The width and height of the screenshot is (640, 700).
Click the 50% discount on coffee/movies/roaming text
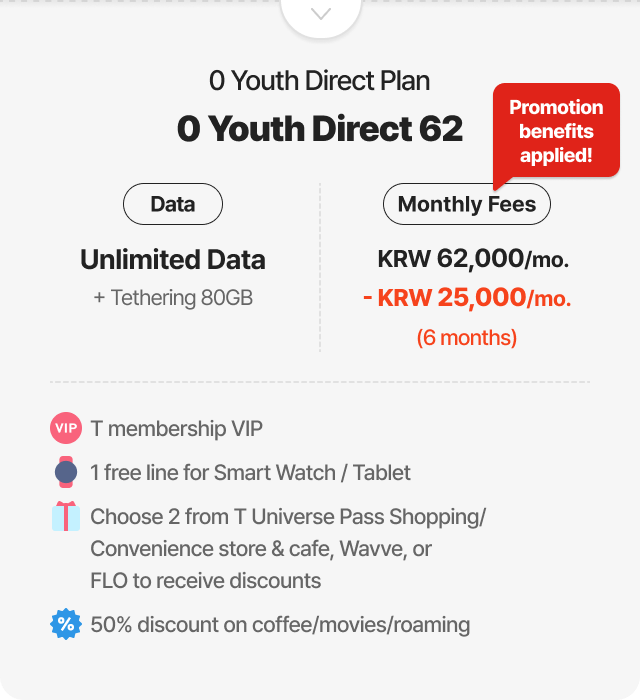[280, 625]
